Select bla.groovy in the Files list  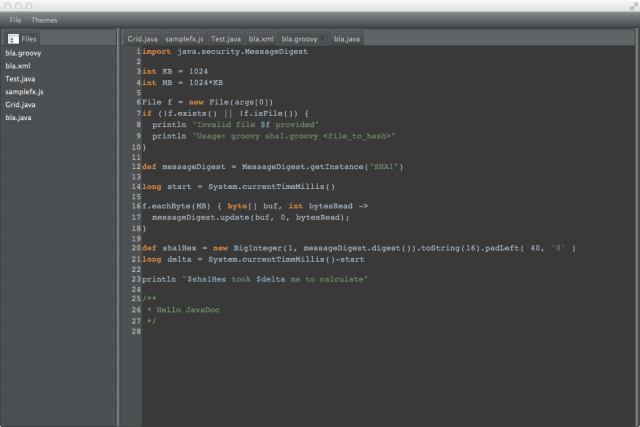pos(23,52)
